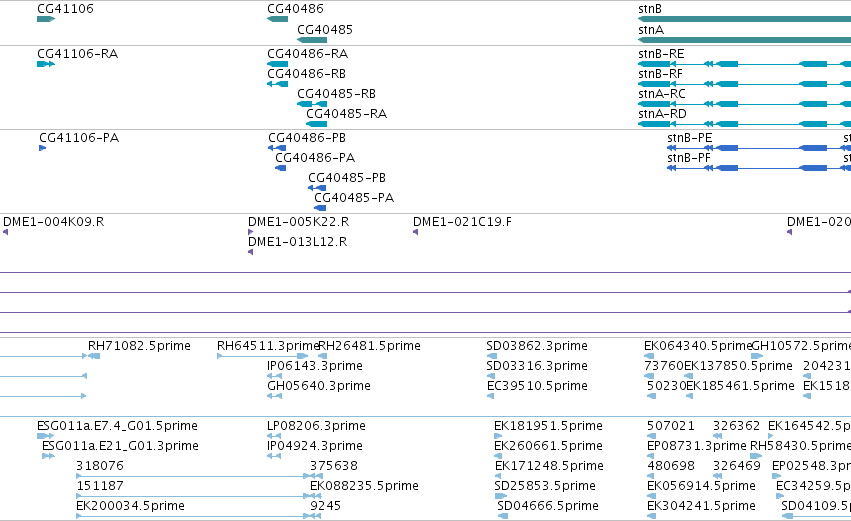Screen dimensions: 851x521
Task: Select the 326469 feature
Action: (x=717, y=476)
